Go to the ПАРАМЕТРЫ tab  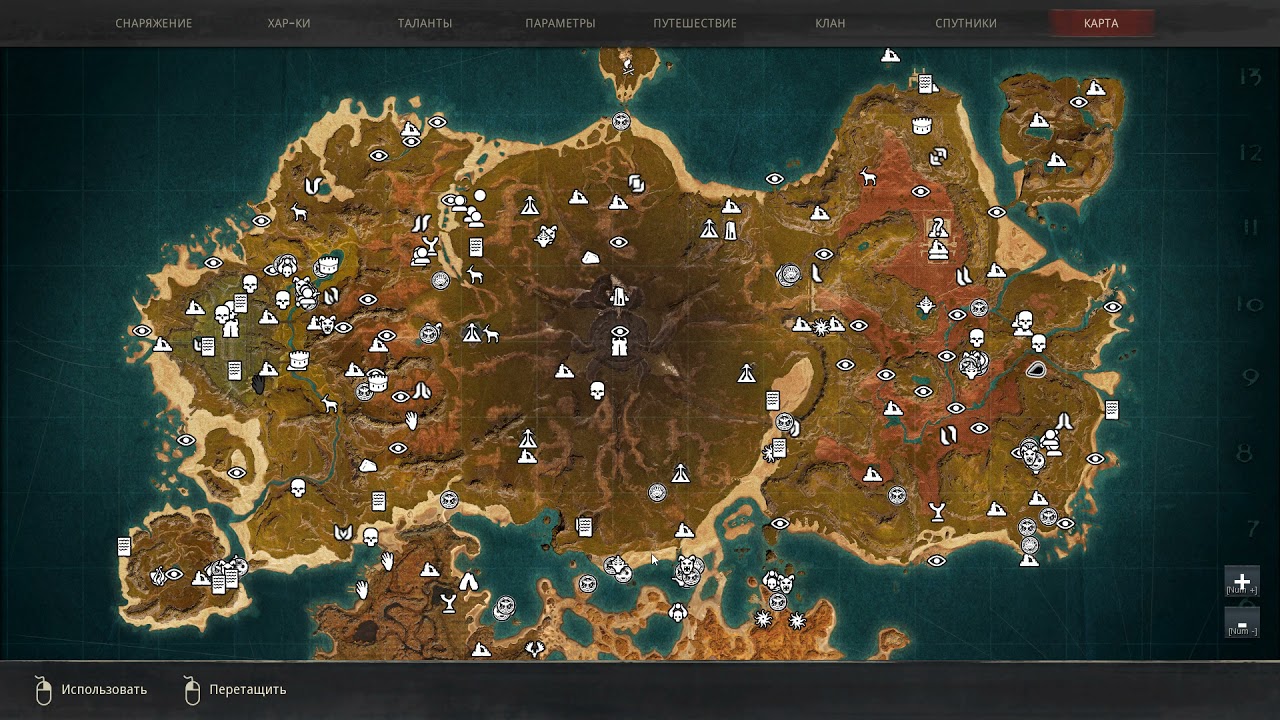coord(560,23)
